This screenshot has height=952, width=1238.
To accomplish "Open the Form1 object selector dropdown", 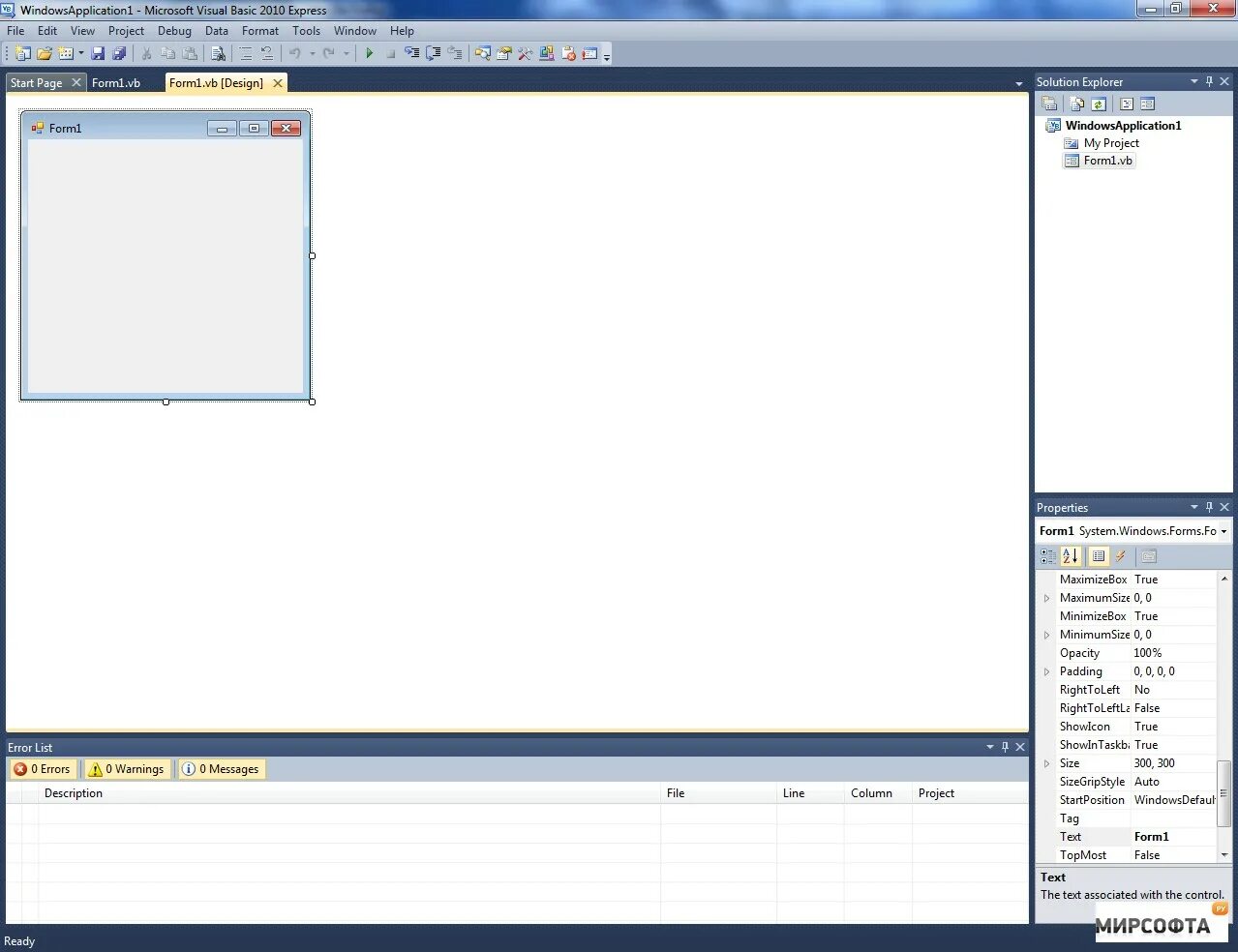I will click(1223, 531).
